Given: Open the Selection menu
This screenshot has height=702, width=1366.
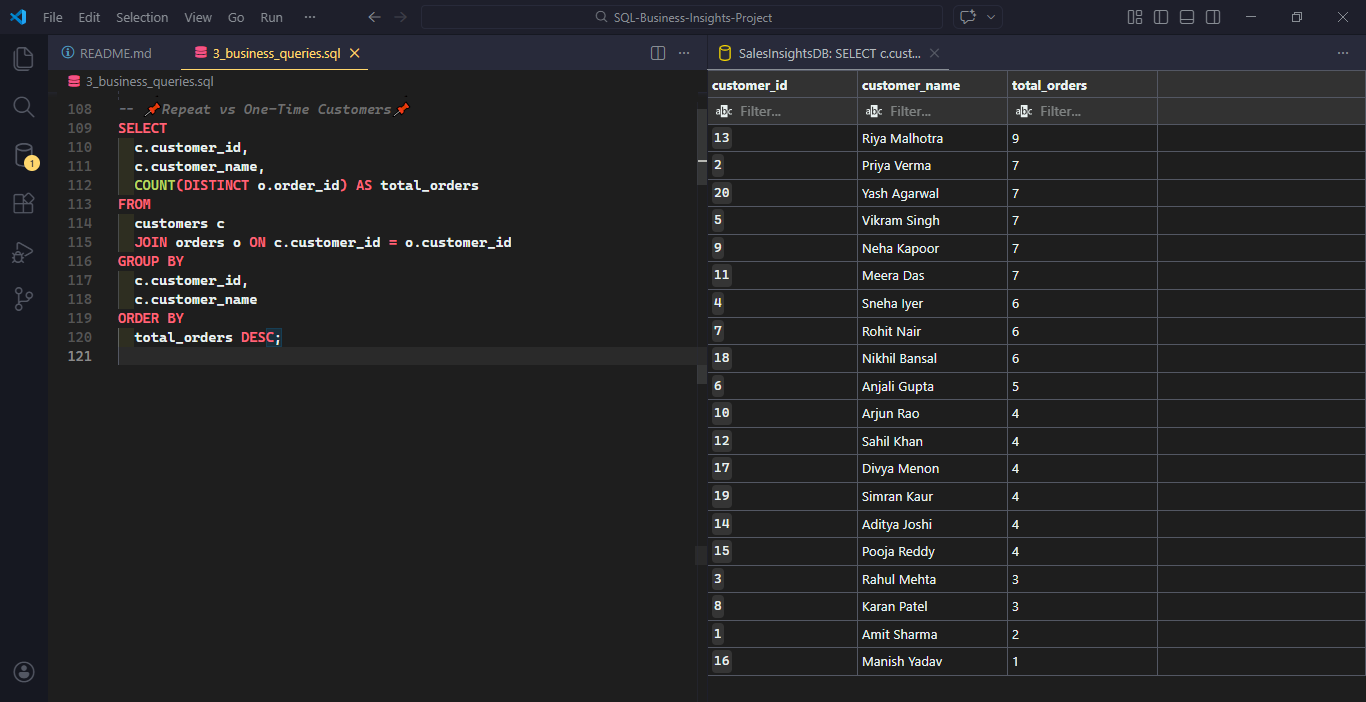Looking at the screenshot, I should coord(142,17).
